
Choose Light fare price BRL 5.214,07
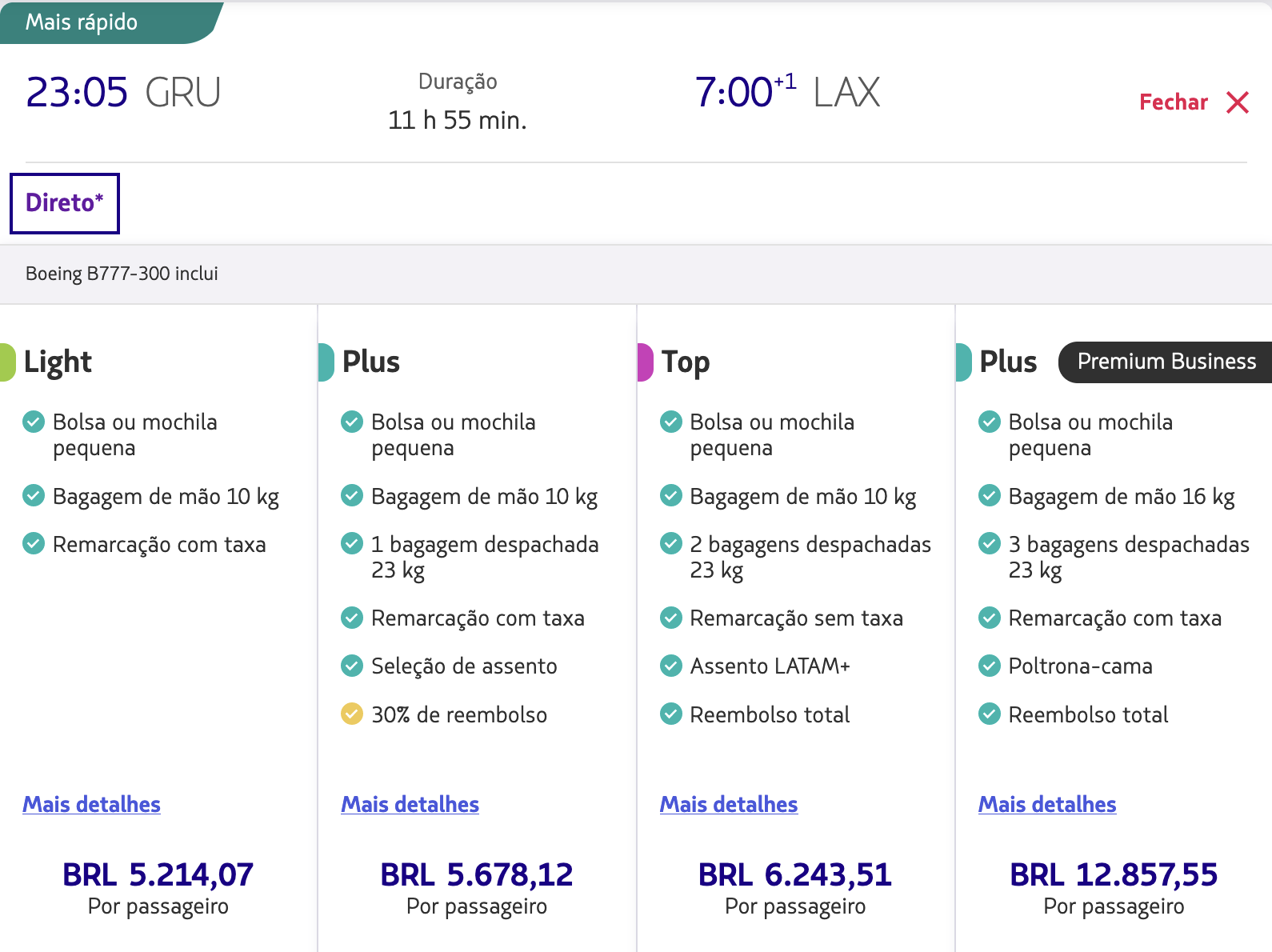click(x=158, y=874)
